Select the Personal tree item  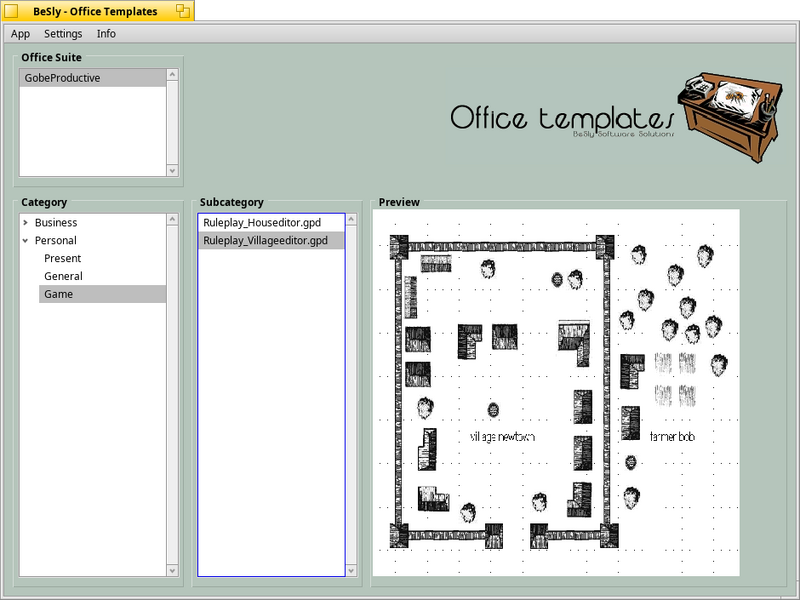[56, 240]
